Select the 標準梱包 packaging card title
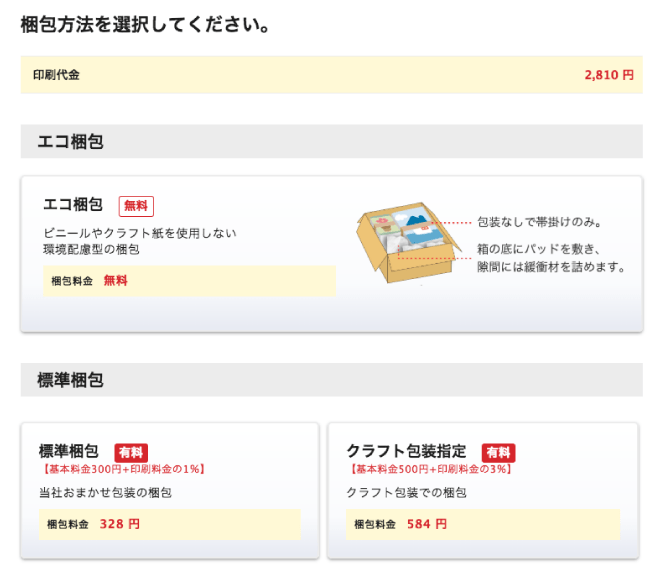Screen dimensions: 662x584 pyautogui.click(x=68, y=452)
